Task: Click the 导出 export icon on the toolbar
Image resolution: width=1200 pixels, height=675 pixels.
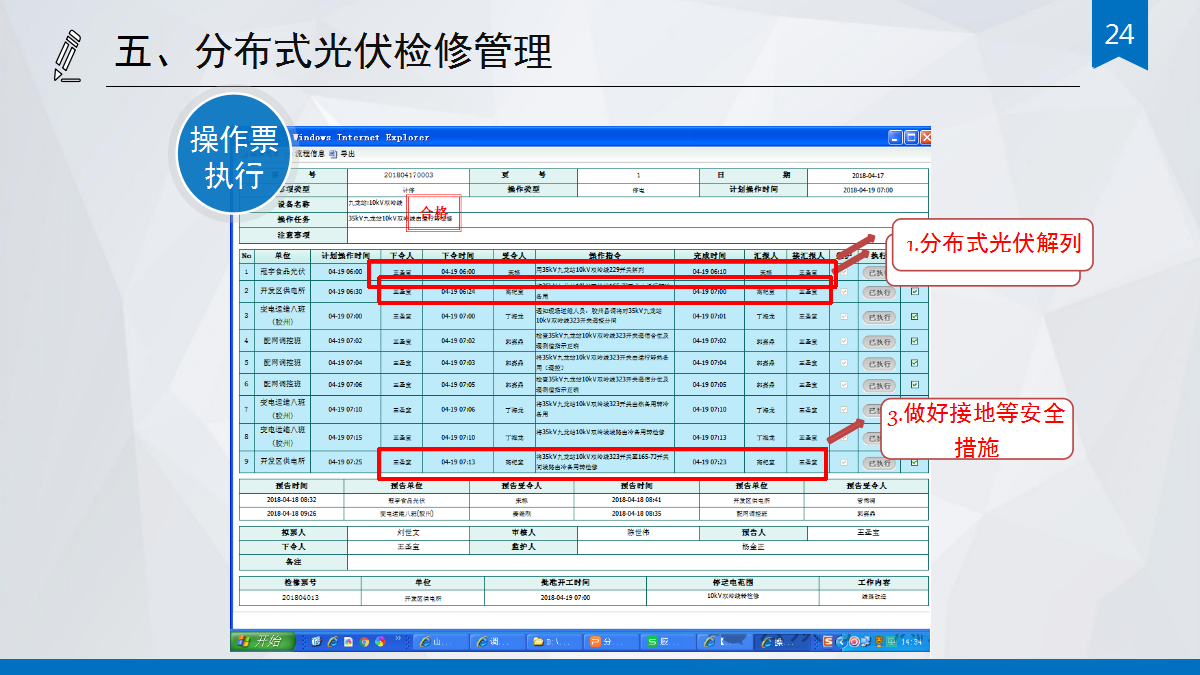Action: click(x=332, y=152)
